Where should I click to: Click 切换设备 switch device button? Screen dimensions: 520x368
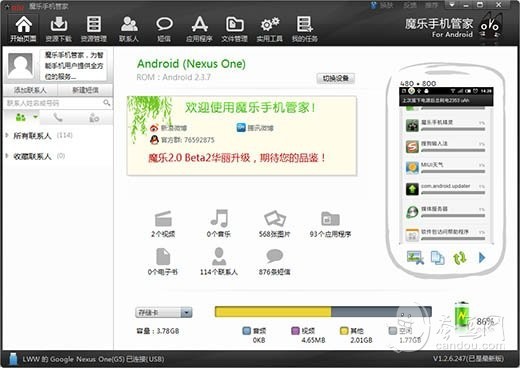tap(336, 78)
